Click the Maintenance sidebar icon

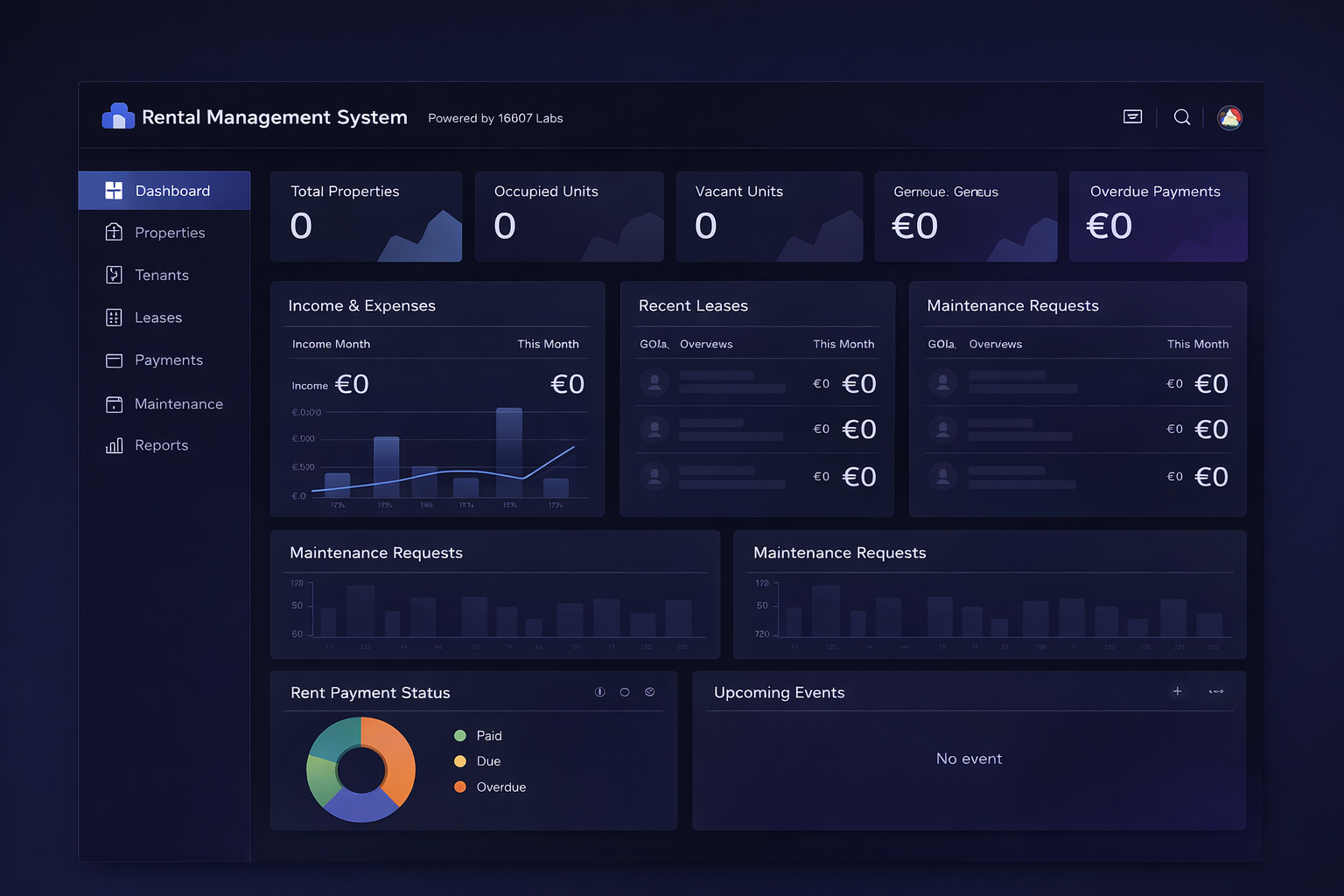tap(115, 403)
